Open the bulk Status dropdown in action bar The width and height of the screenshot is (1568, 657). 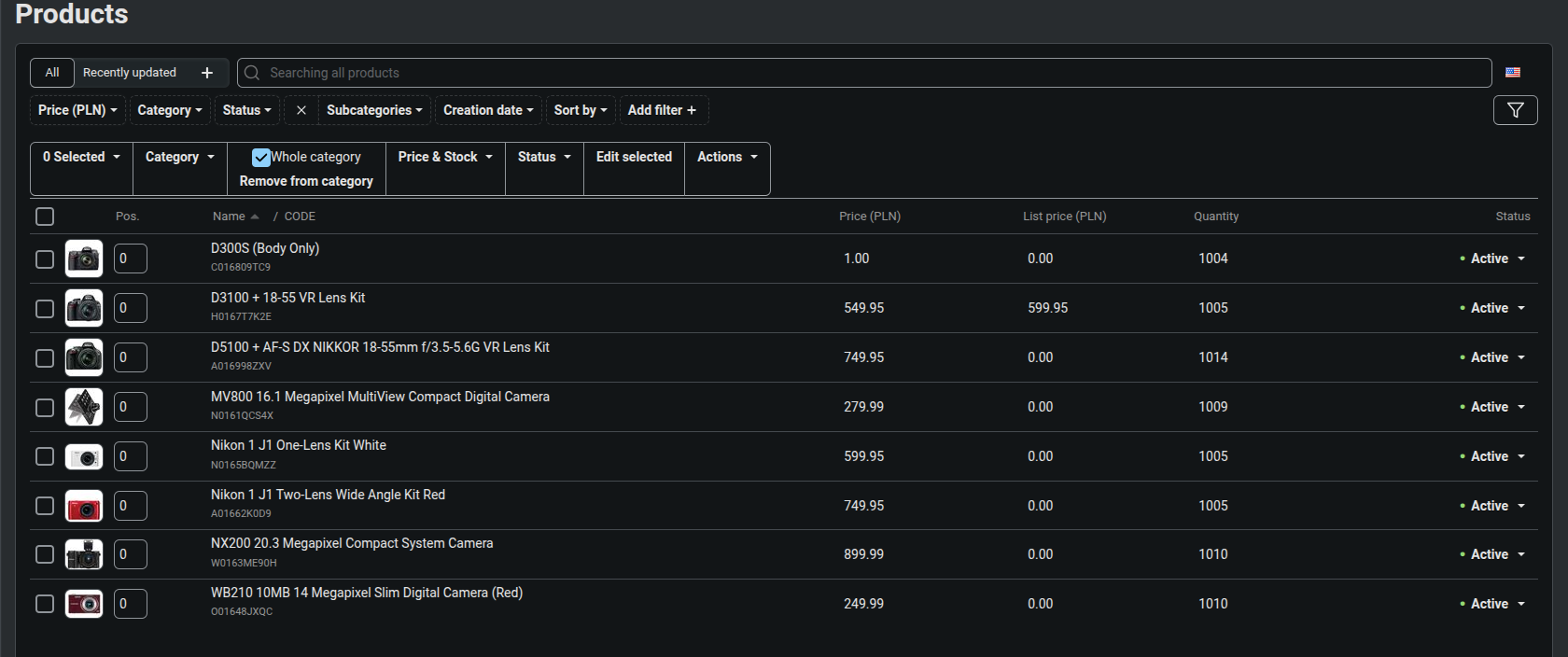544,157
